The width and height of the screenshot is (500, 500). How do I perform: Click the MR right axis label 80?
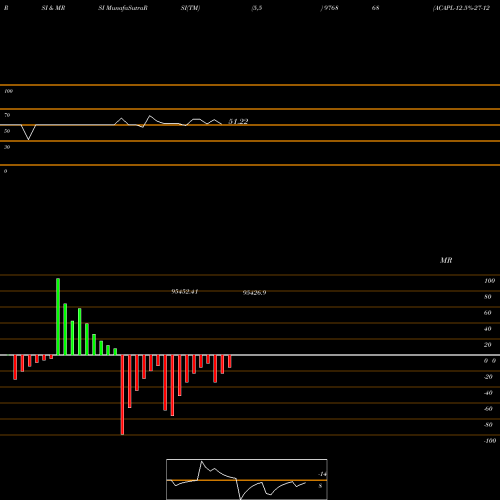pos(488,297)
